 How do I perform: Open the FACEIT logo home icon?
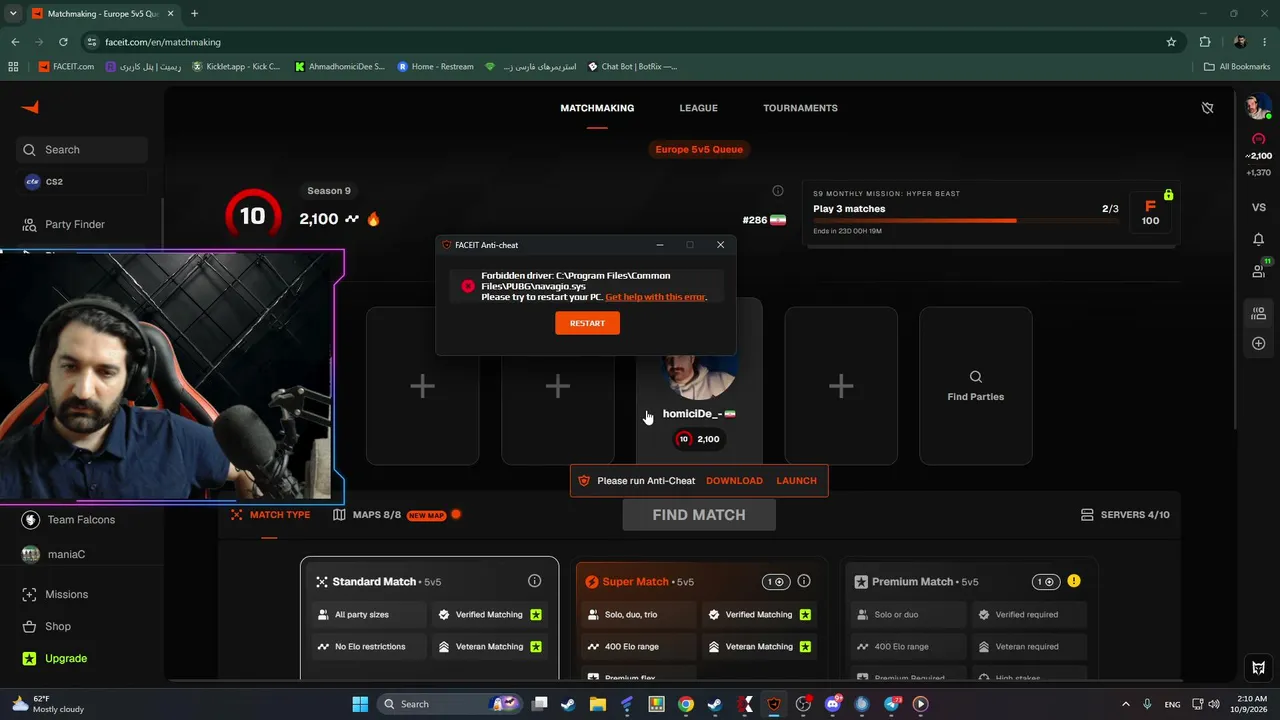30,108
